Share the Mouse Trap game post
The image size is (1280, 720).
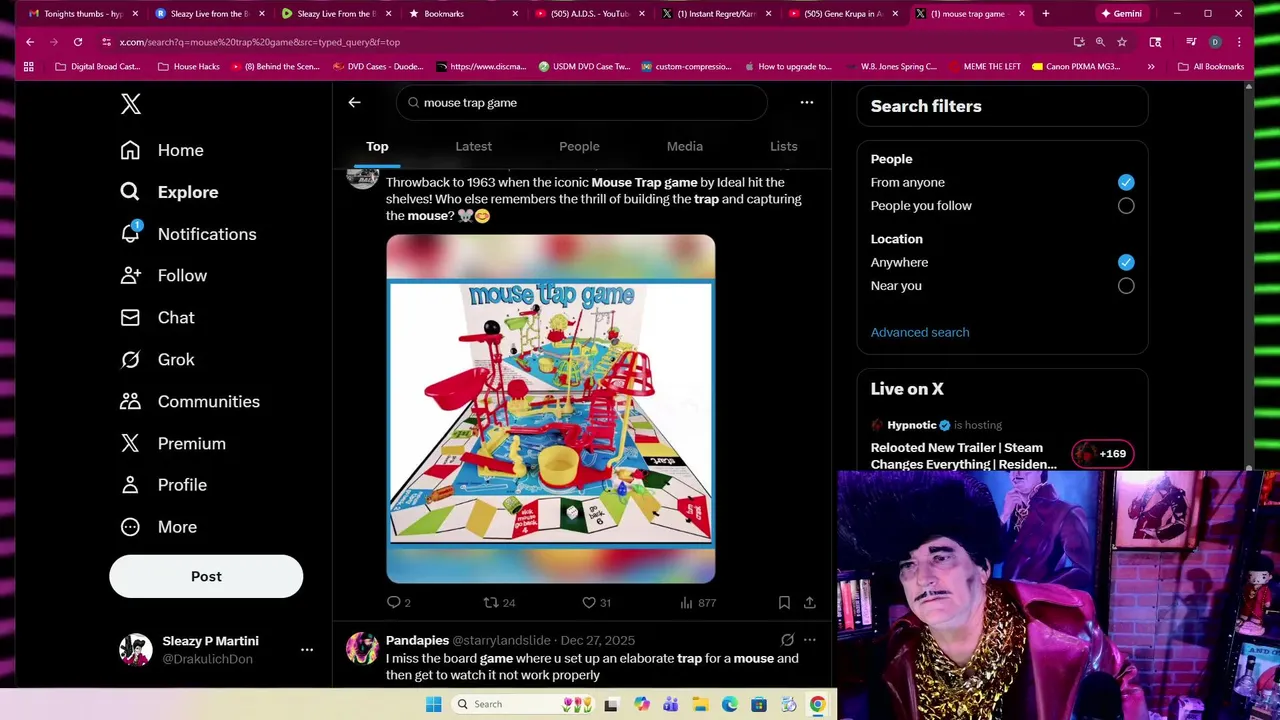pos(810,602)
